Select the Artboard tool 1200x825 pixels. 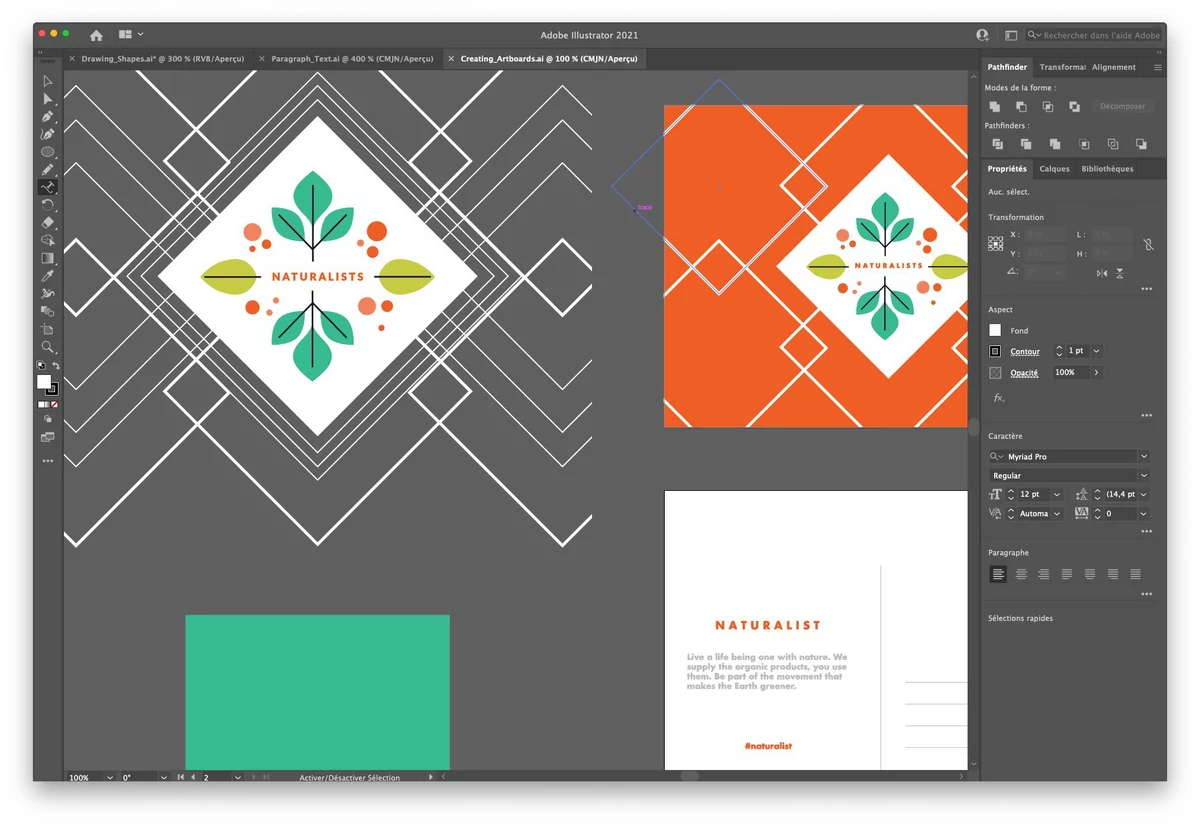(x=47, y=329)
